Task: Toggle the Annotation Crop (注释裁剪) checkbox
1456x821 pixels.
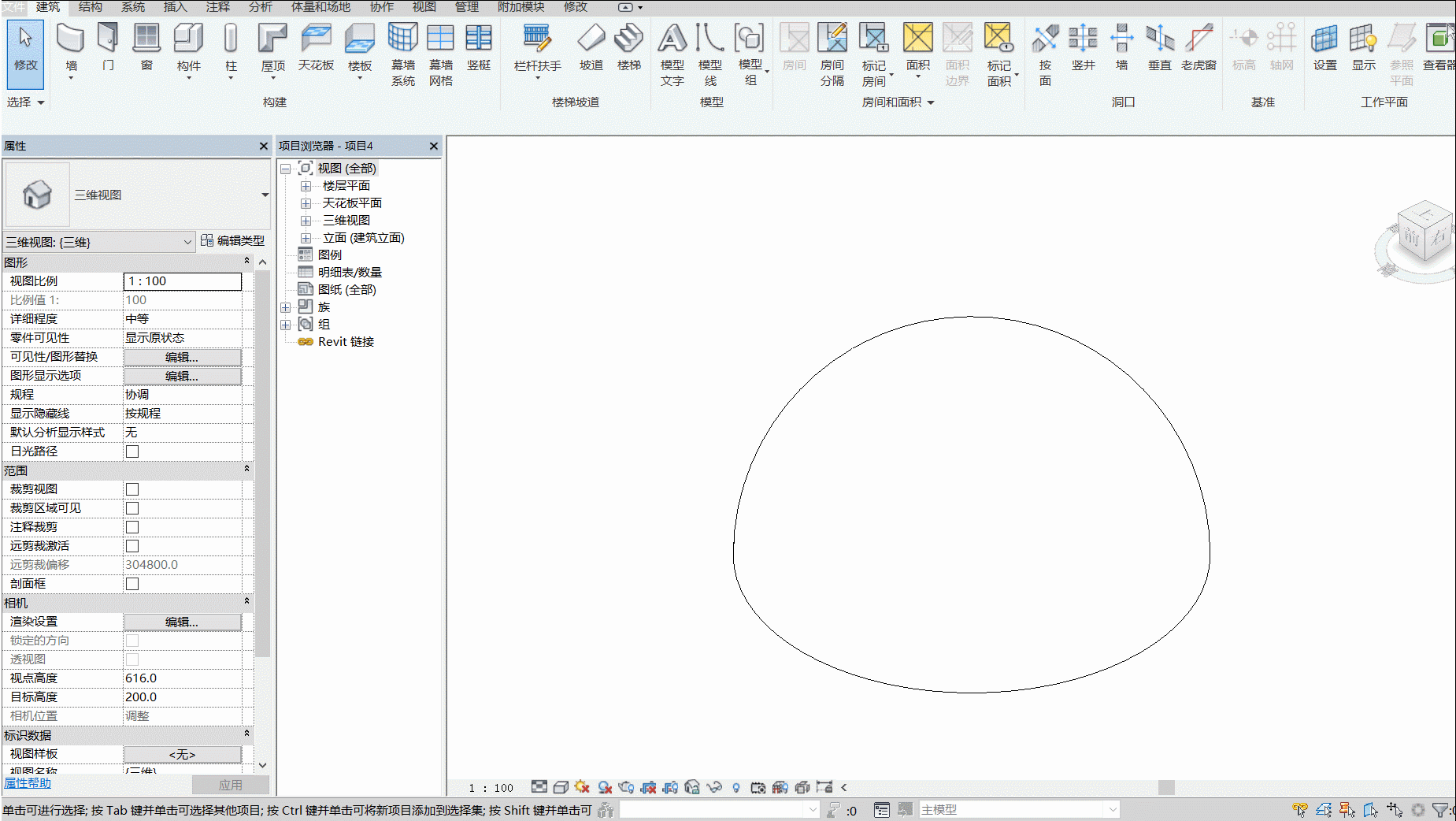Action: tap(132, 527)
